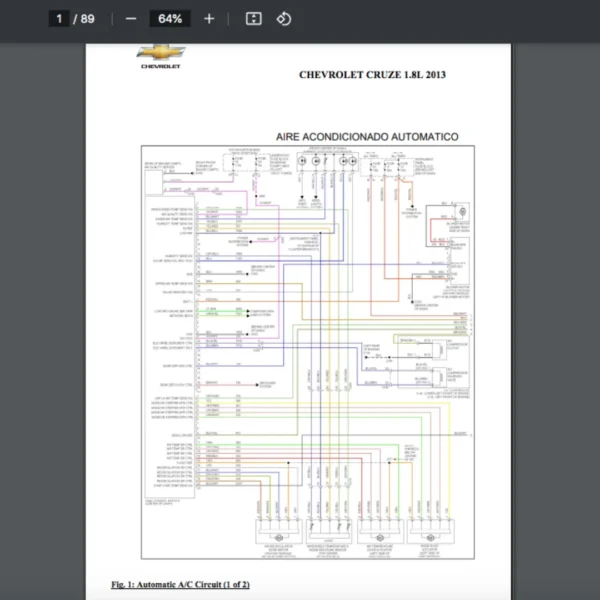Toggle the fit to page icon
600x600 pixels.
[253, 19]
